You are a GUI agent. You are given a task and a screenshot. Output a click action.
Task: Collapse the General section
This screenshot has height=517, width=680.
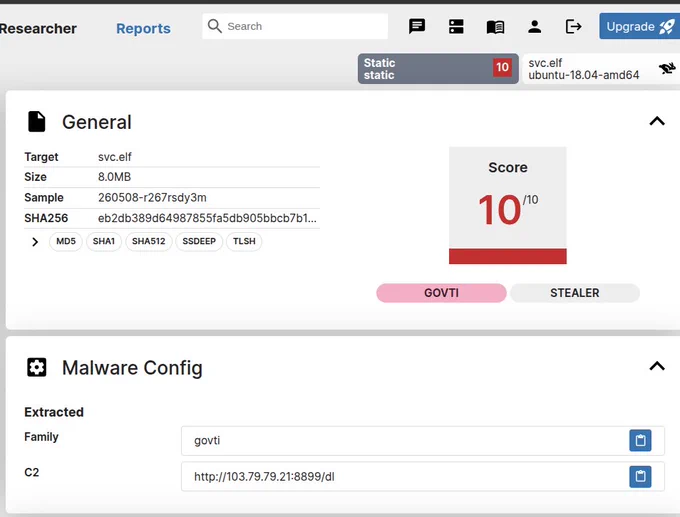pyautogui.click(x=657, y=121)
